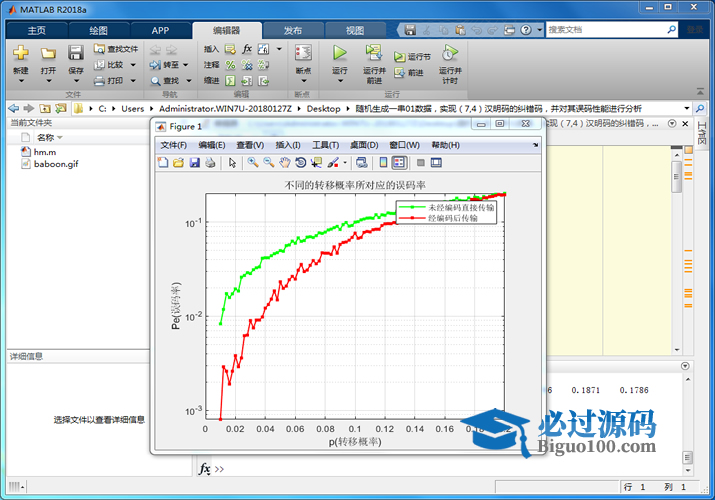715x500 pixels.
Task: Expand the 运行 dropdown arrow
Action: pyautogui.click(x=340, y=81)
